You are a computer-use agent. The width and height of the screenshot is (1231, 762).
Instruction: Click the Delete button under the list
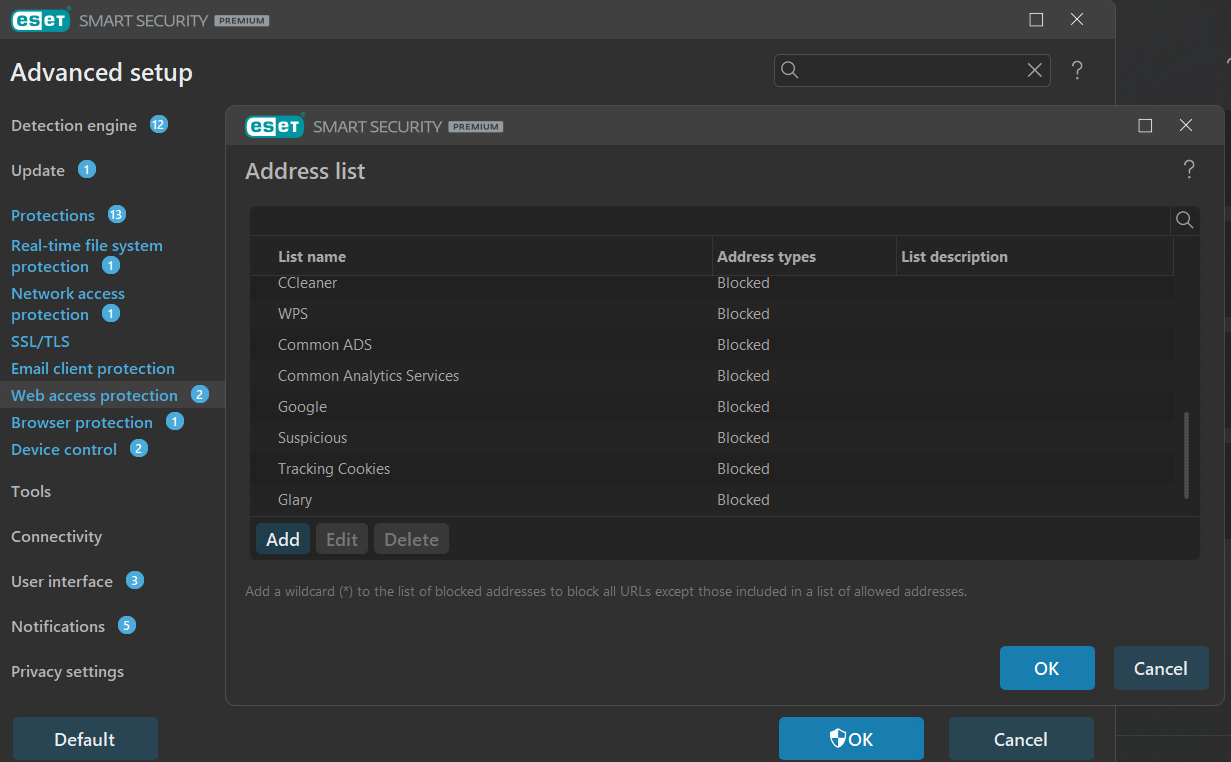(412, 539)
